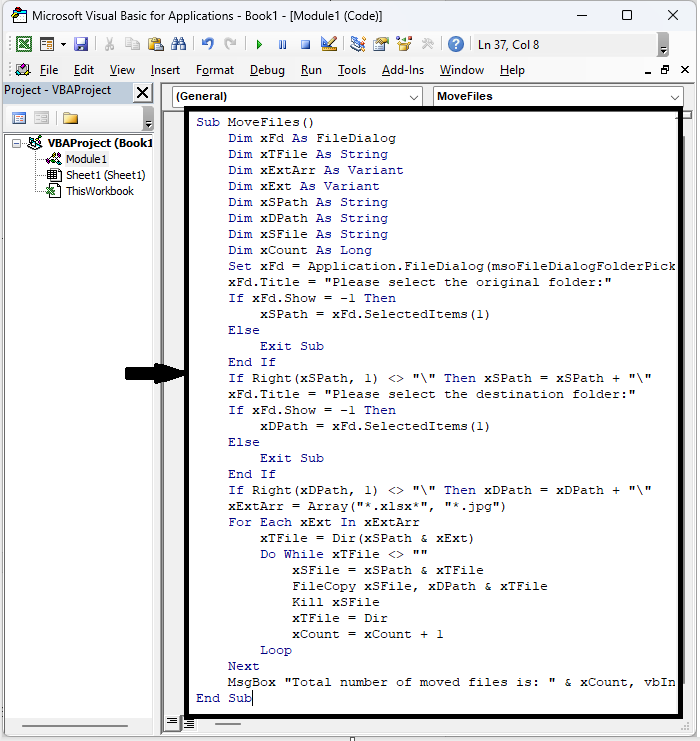Switch to Procedure View button
Screen dimensions: 700x741
pyautogui.click(x=172, y=722)
